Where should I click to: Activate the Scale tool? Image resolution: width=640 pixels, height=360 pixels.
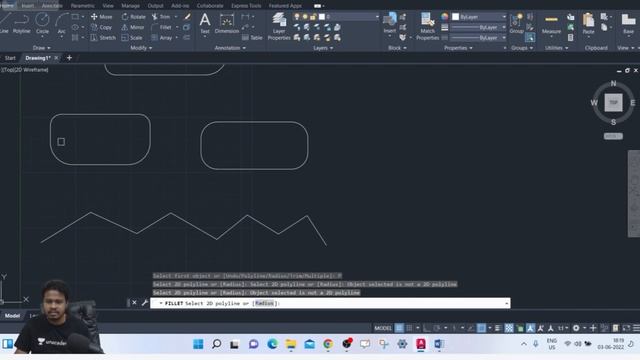point(132,38)
